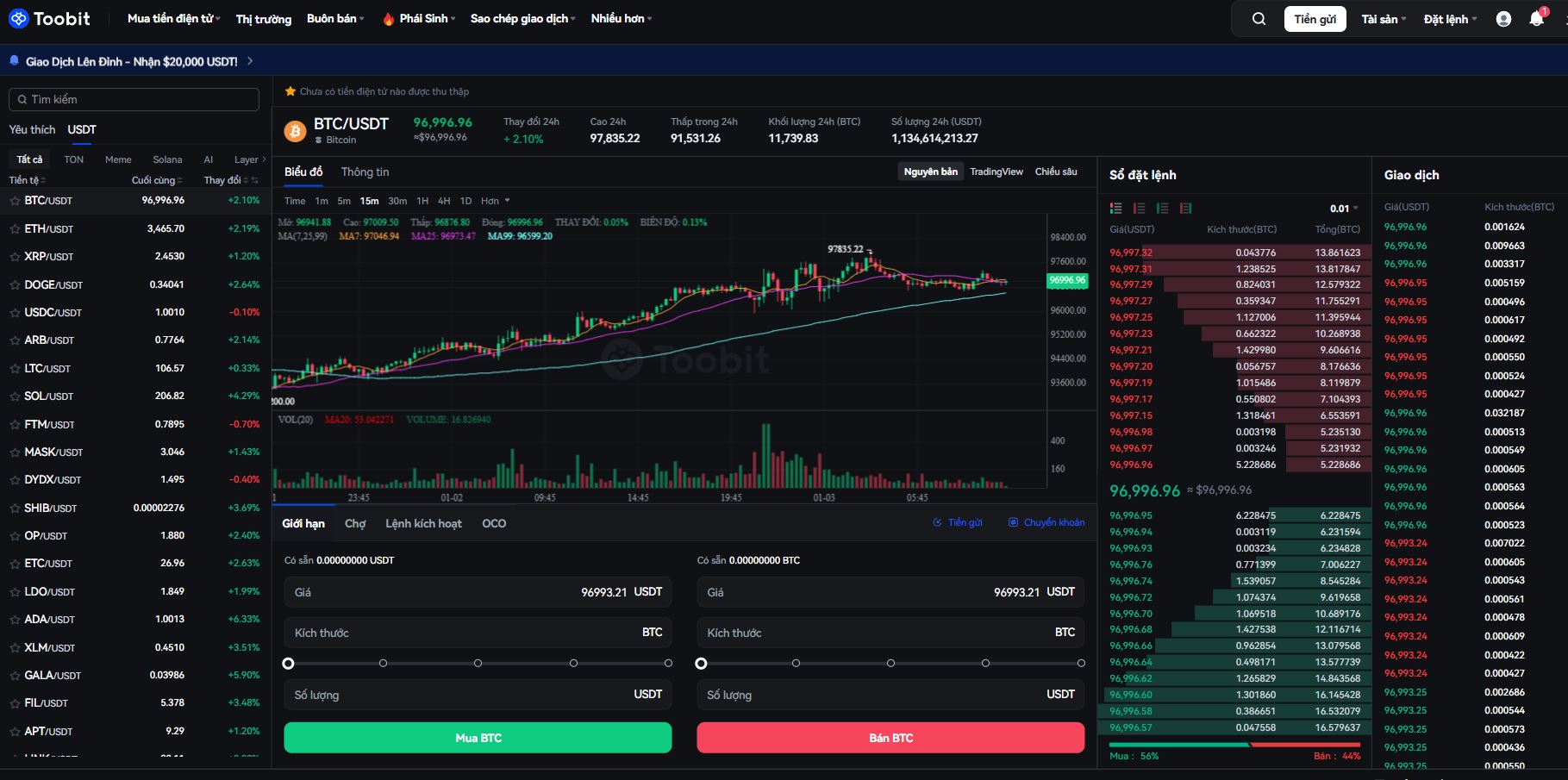This screenshot has height=780, width=1568.
Task: Expand the Nhiều hơn menu
Action: tap(622, 18)
